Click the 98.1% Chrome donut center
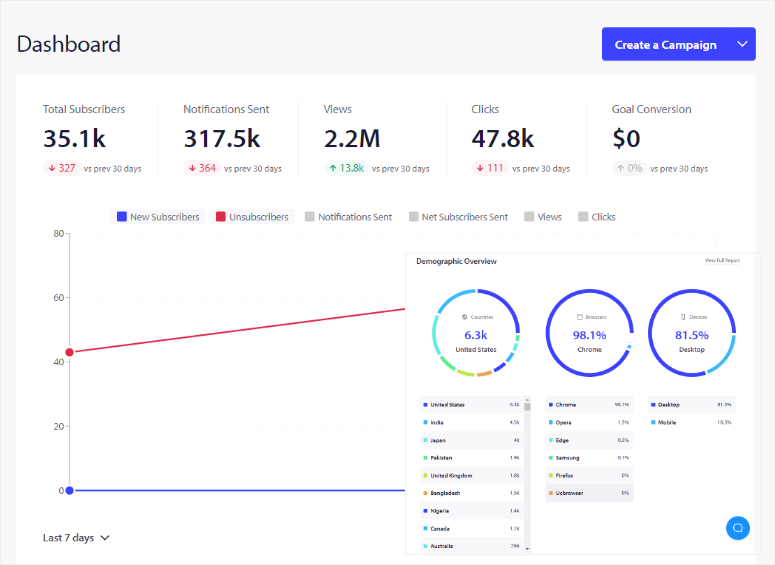The image size is (775, 565). [x=589, y=335]
